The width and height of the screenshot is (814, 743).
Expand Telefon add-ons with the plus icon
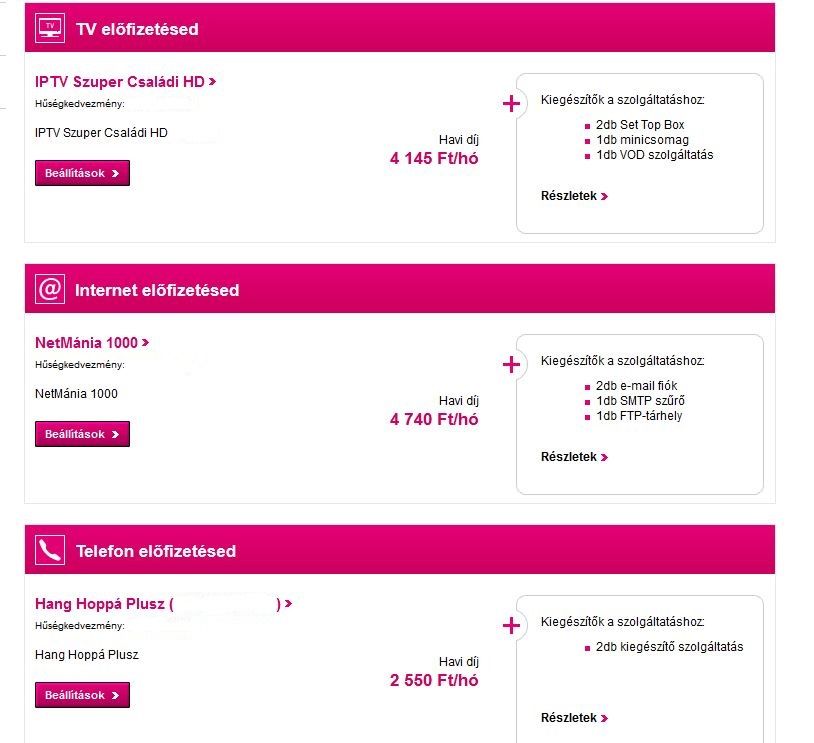tap(511, 625)
